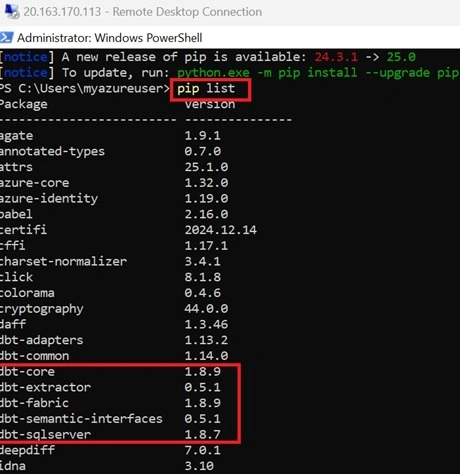
Task: Click the dbt-semantic-interfaces package name
Action: pos(81,419)
